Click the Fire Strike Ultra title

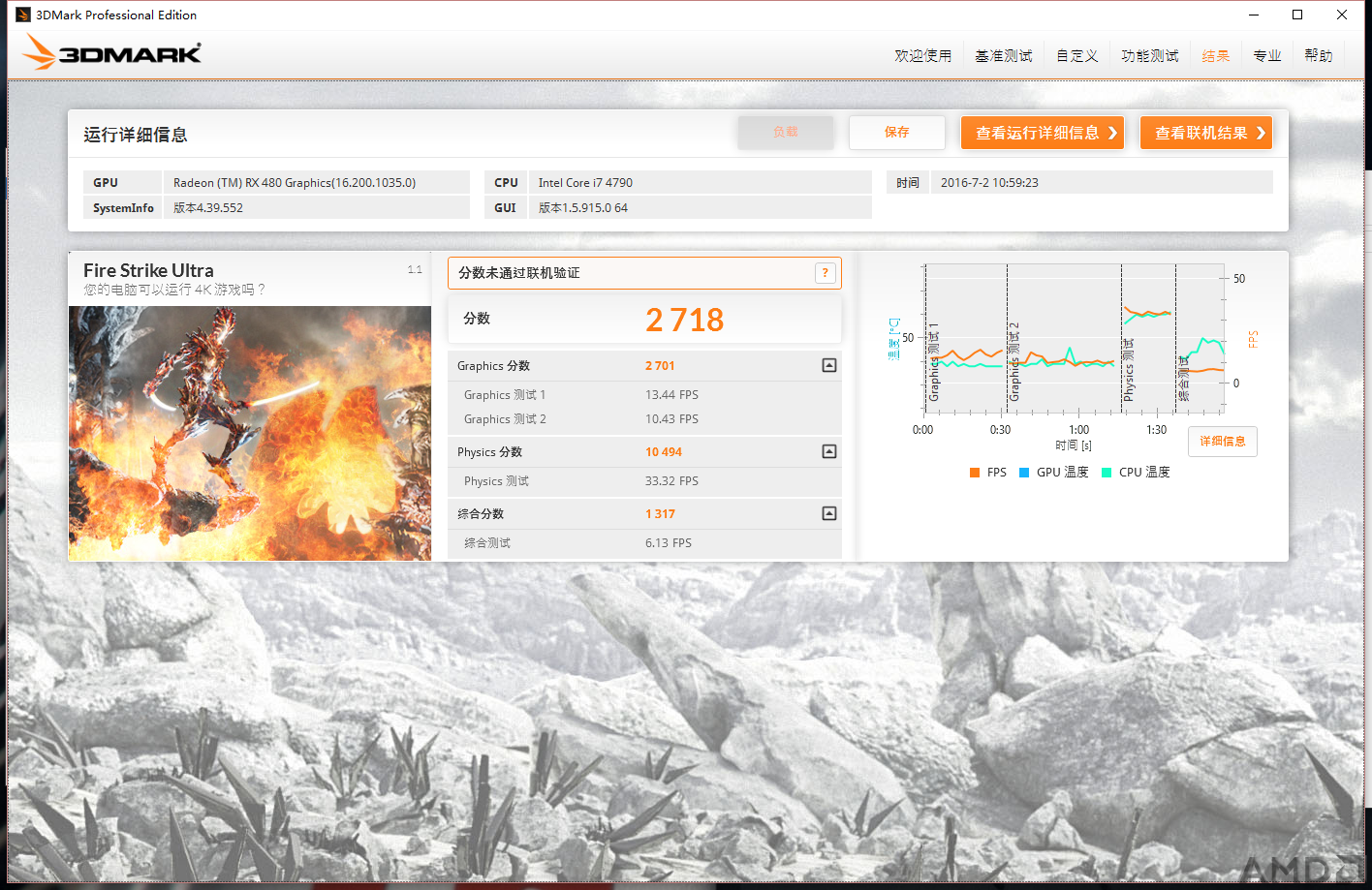148,270
